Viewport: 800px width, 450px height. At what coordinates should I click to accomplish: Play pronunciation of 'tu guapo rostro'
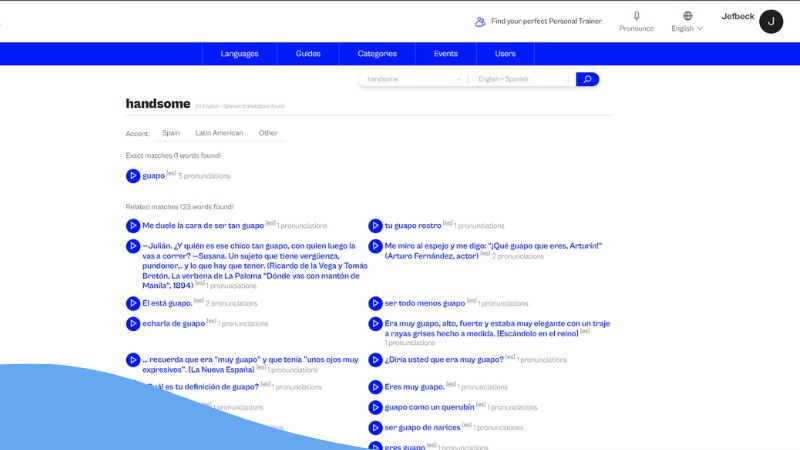pyautogui.click(x=375, y=226)
